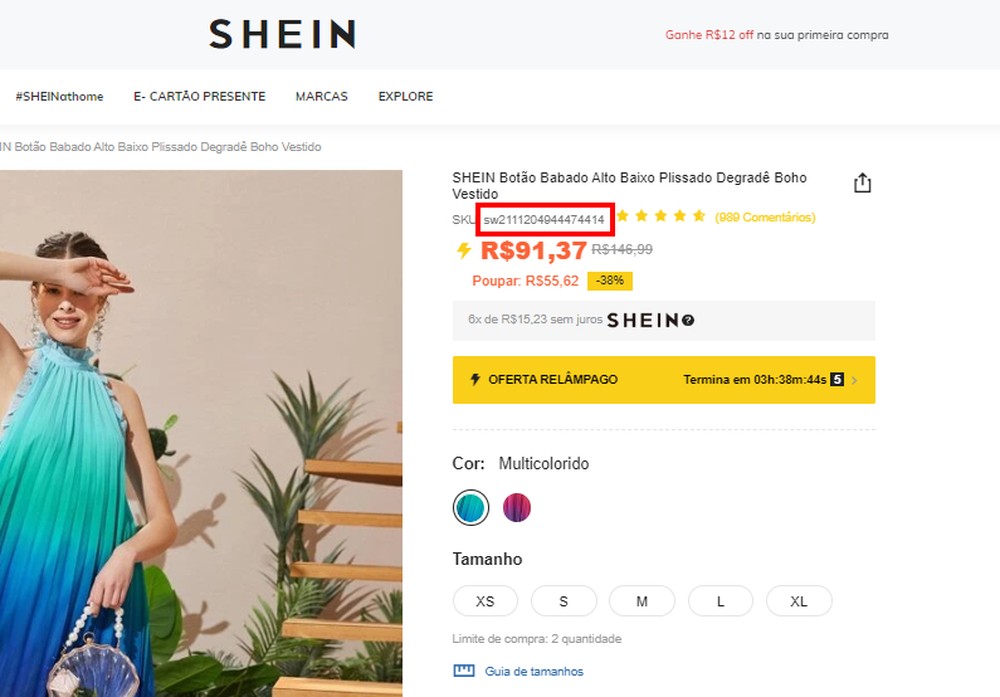Click the fifth rating star
Viewport: 1000px width, 697px height.
697,215
